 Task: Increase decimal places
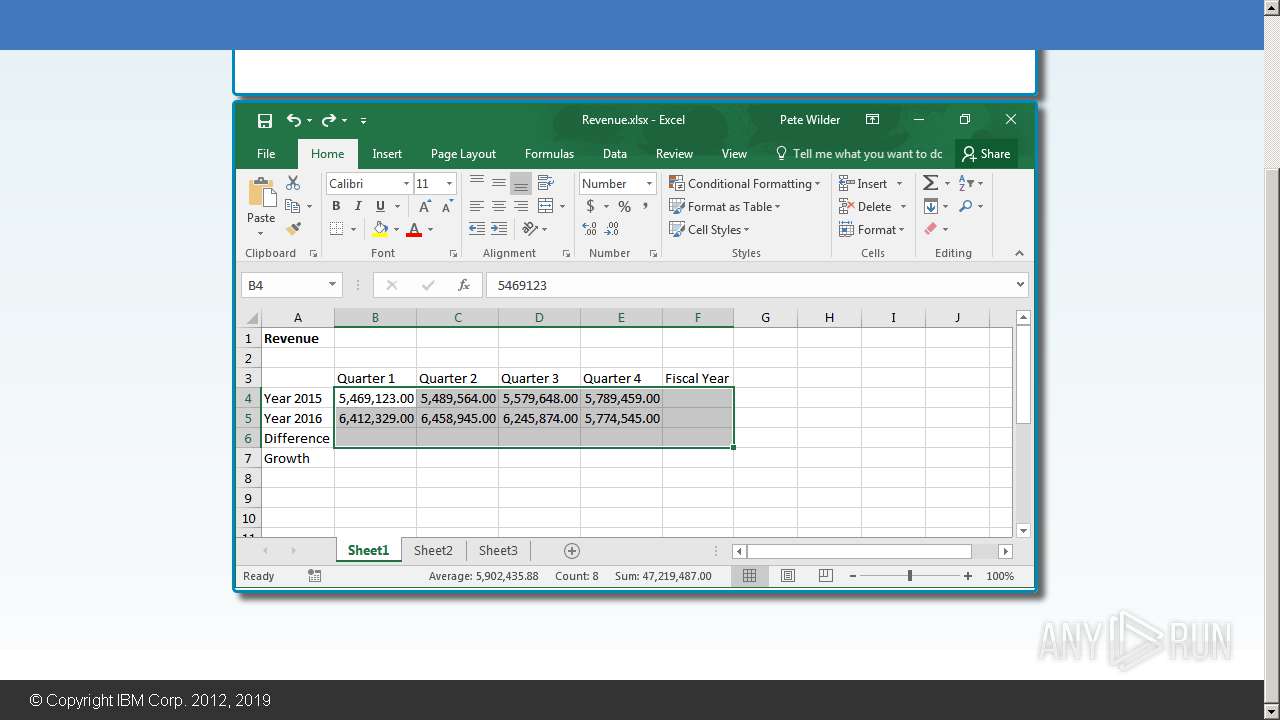[x=590, y=229]
